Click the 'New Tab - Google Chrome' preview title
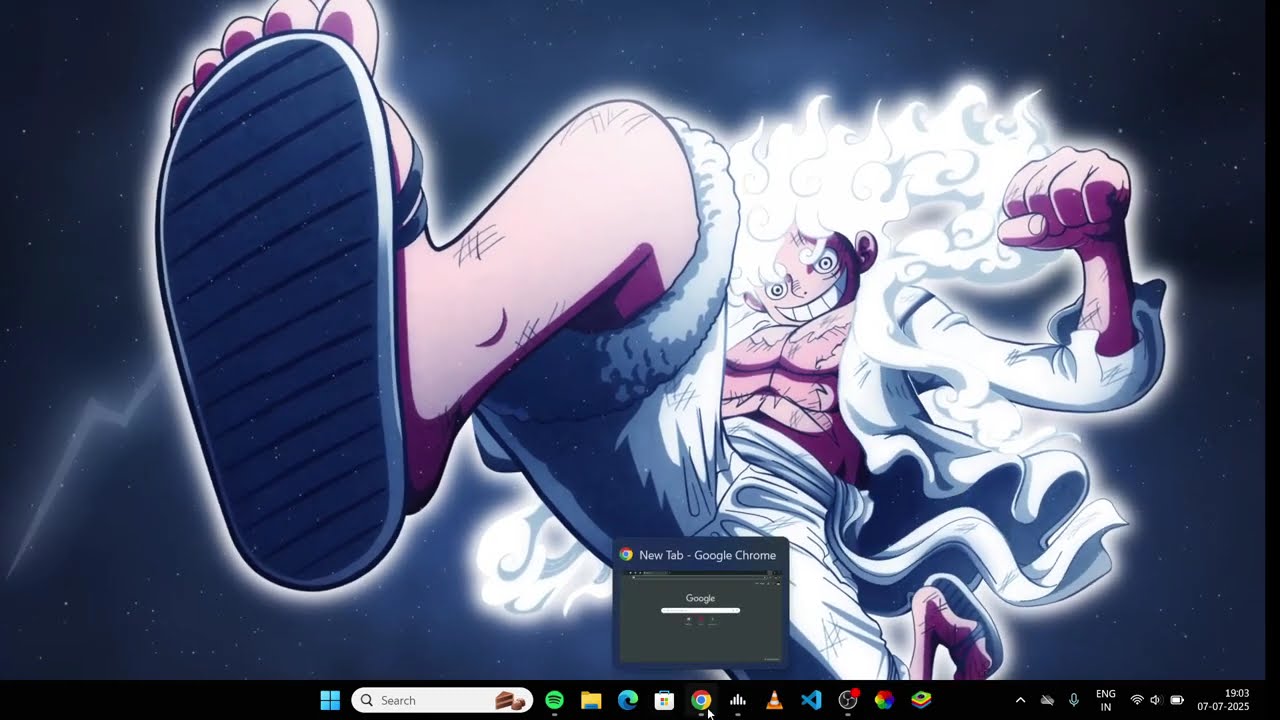This screenshot has height=720, width=1280. click(707, 555)
